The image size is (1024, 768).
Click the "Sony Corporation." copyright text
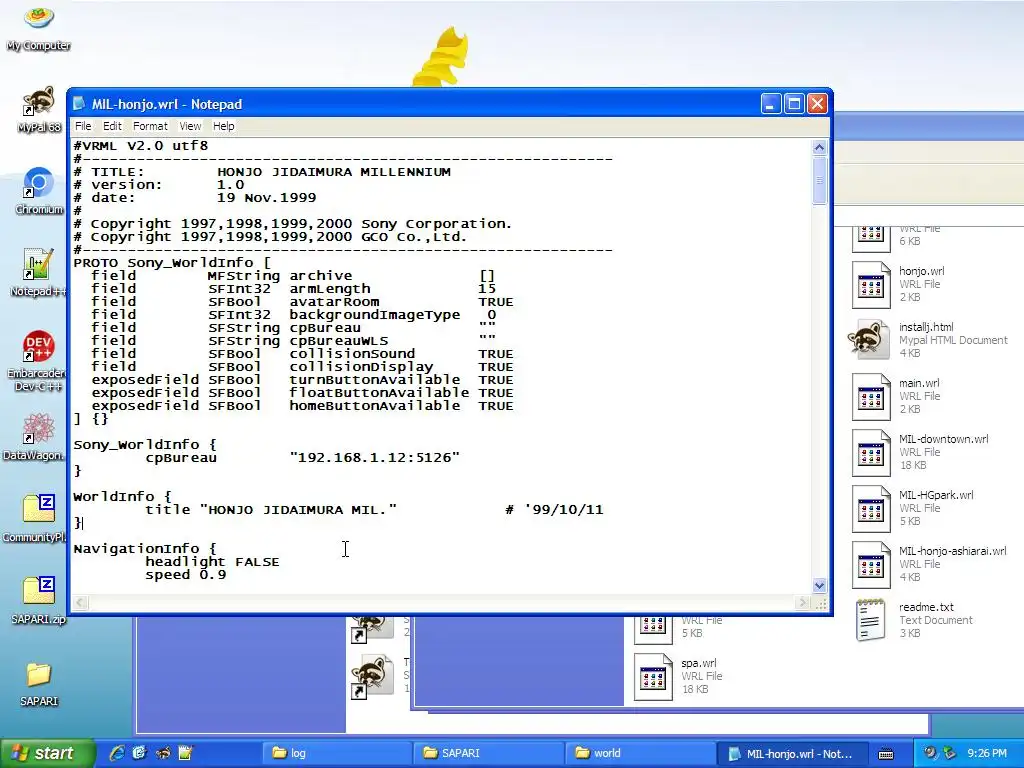(436, 224)
